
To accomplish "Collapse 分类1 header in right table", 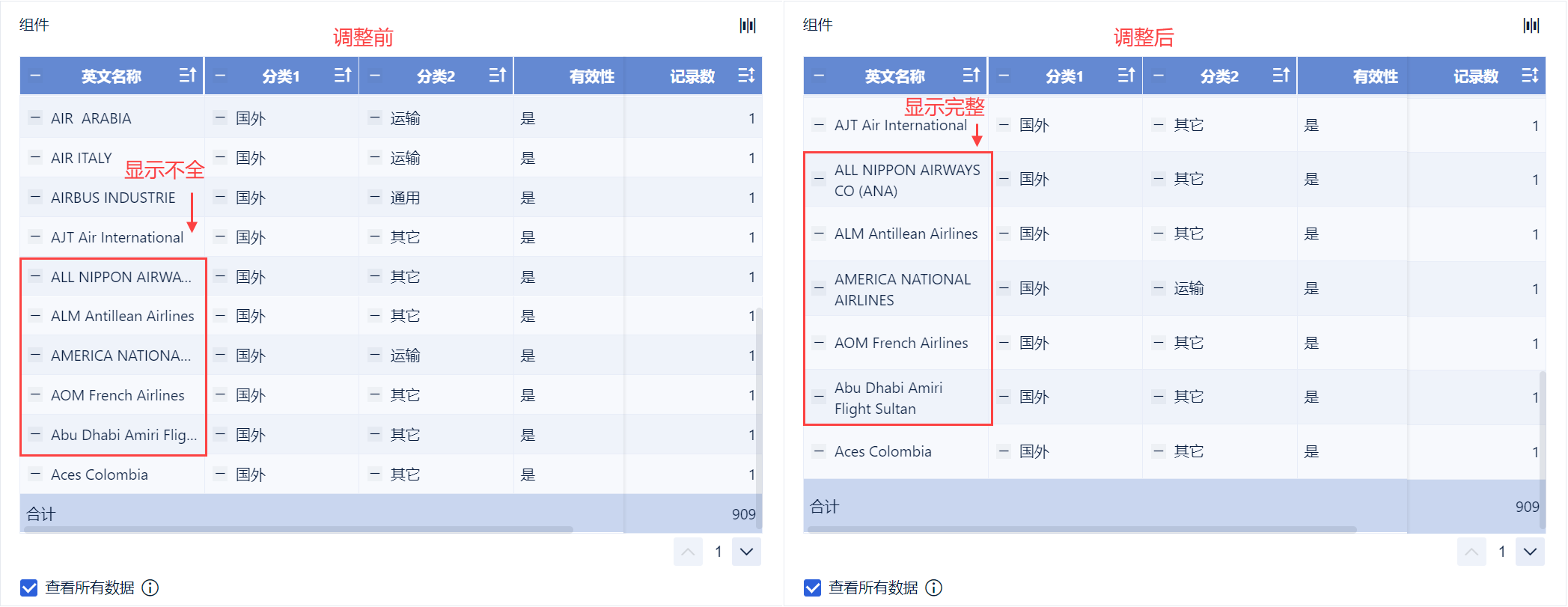I will pos(1004,76).
